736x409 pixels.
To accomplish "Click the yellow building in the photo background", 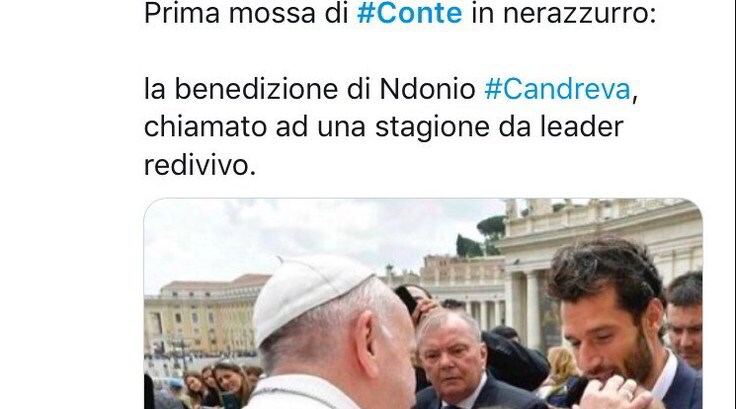I will [202, 319].
